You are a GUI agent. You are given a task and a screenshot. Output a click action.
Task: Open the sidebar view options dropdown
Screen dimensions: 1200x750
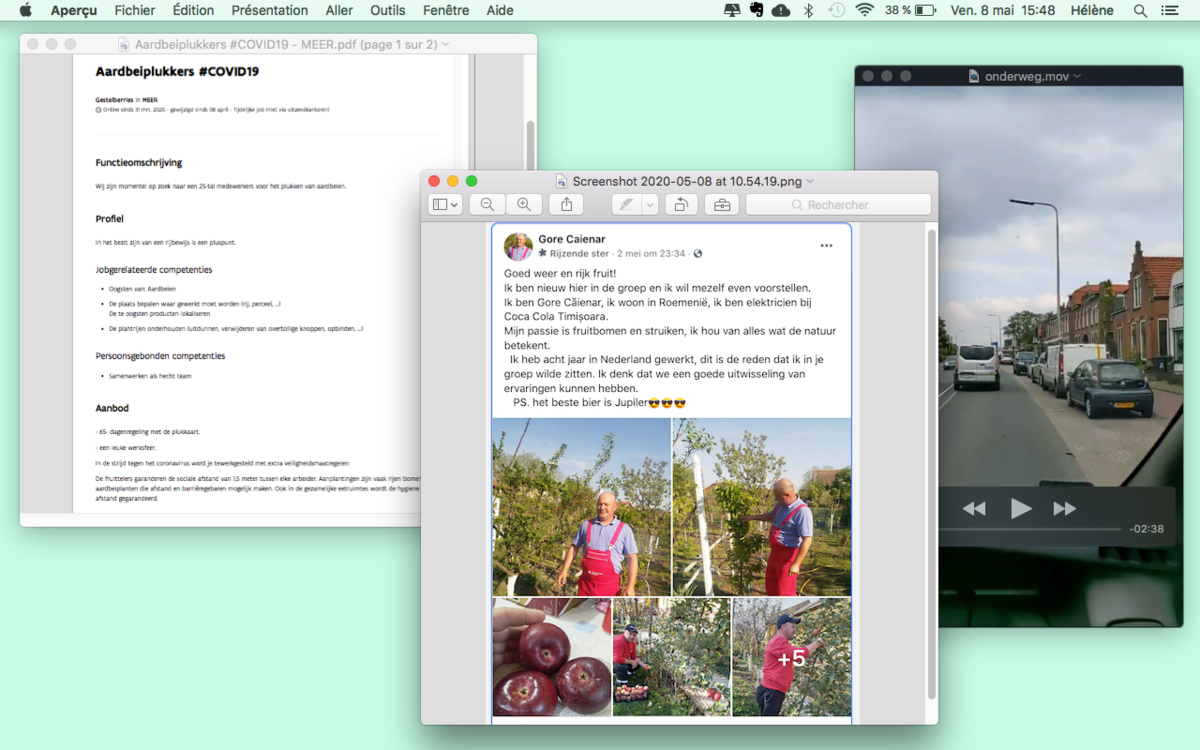click(x=444, y=205)
